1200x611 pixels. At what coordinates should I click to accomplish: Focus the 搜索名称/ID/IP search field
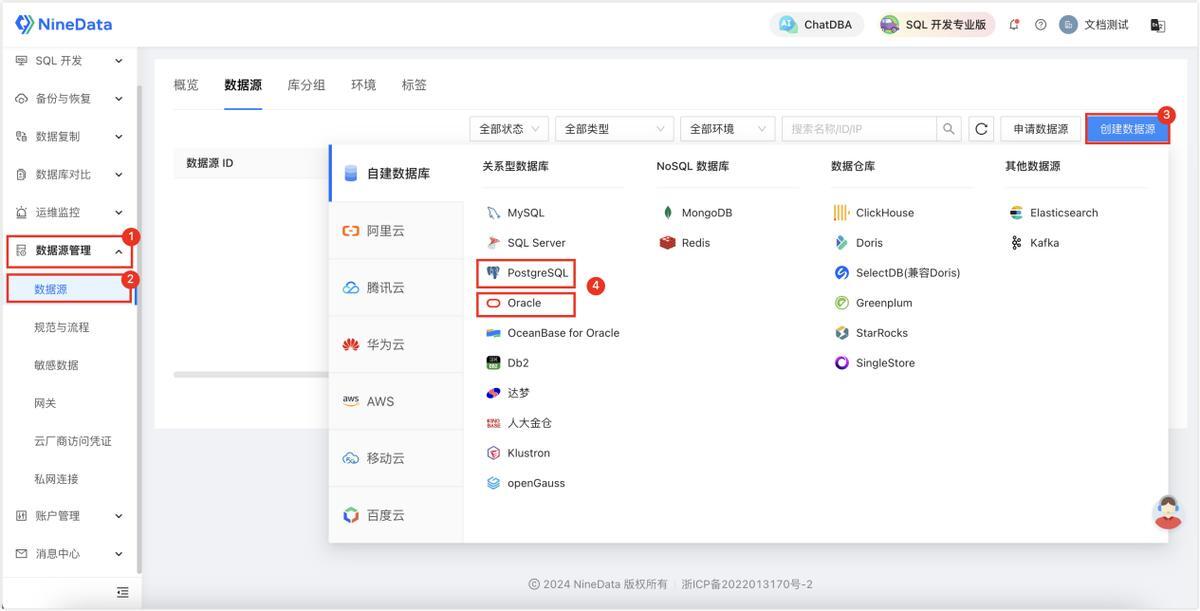coord(859,129)
